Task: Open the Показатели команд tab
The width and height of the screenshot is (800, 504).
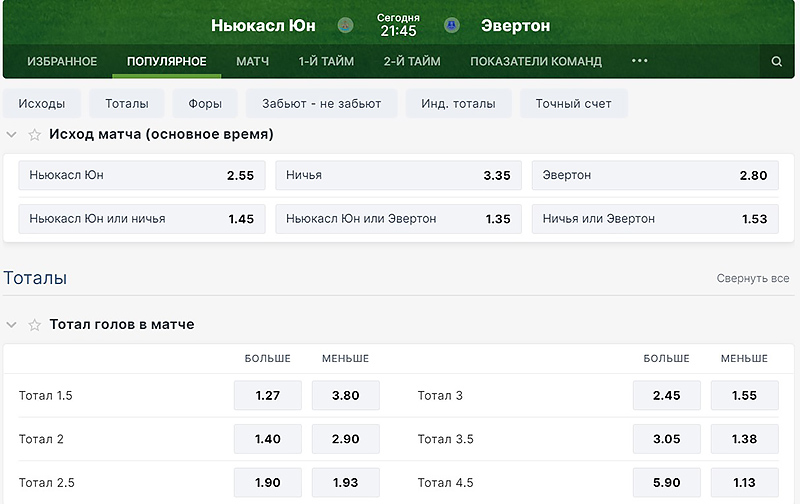Action: click(536, 61)
